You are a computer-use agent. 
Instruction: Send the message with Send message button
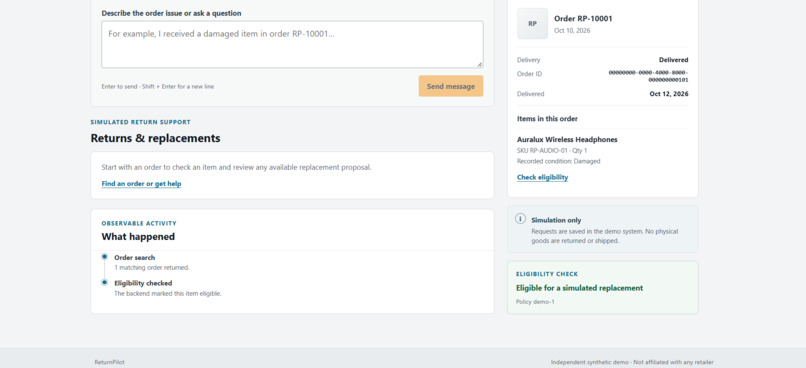tap(451, 86)
